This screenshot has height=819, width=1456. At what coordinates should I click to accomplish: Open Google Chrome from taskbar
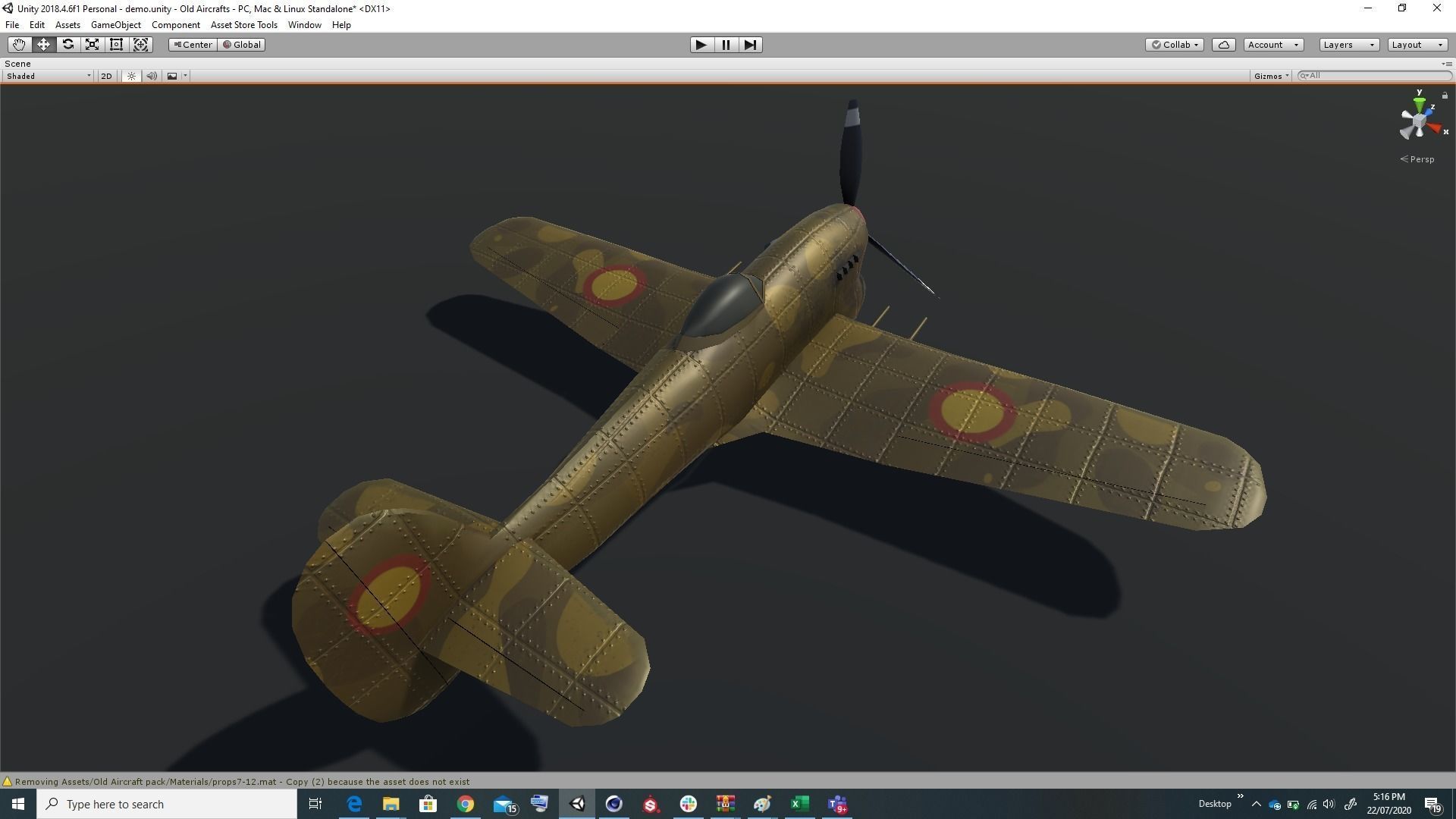click(x=466, y=804)
